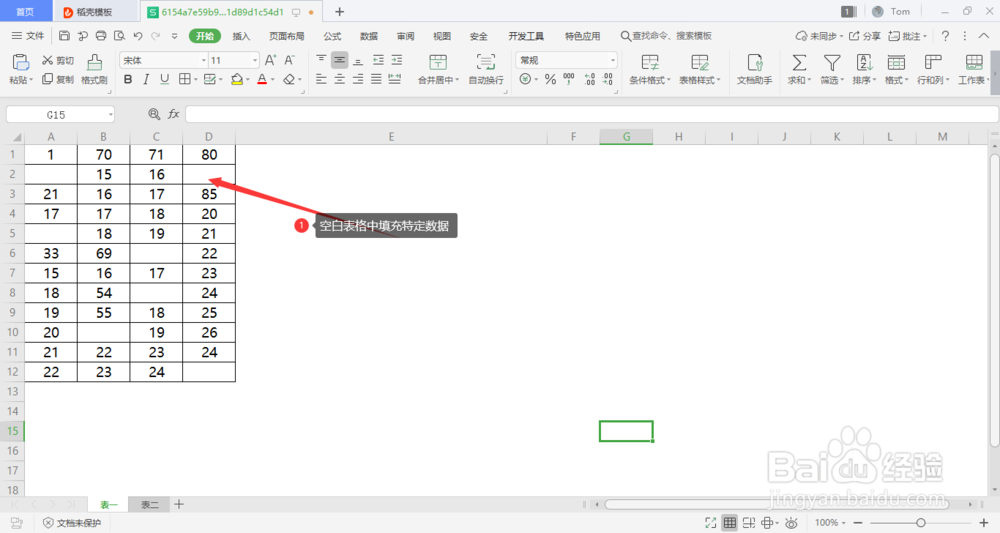Open the Name Box G15 dropdown
The width and height of the screenshot is (1000, 533).
click(110, 115)
